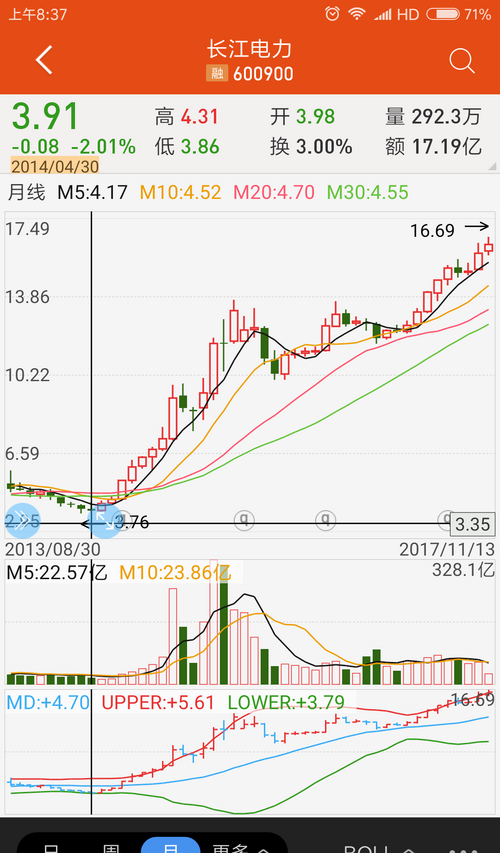Tap the volume M10:23.86亿 label
Screen dimensions: 500x853
coord(175,572)
